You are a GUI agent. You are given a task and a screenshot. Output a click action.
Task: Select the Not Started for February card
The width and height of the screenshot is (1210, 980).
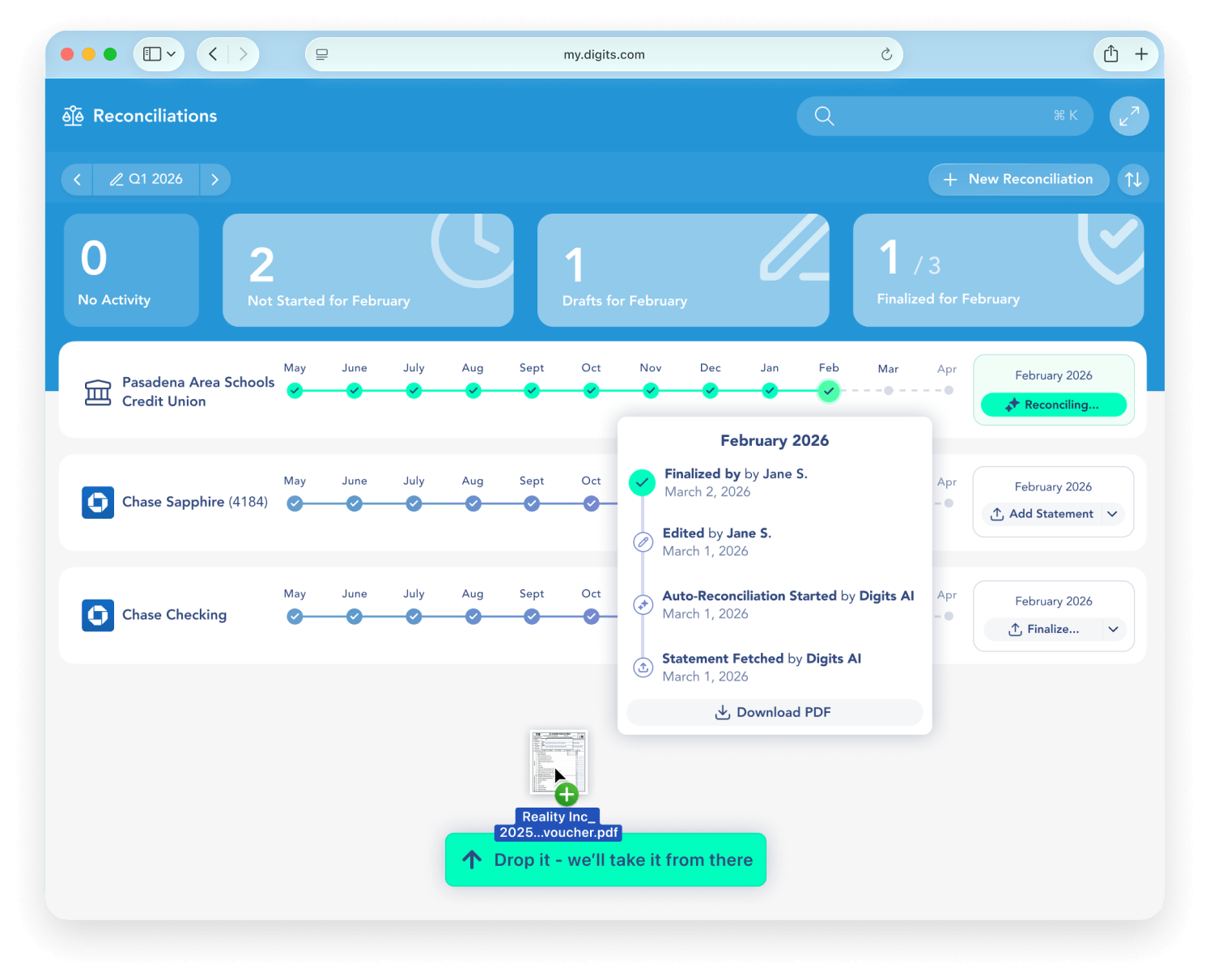pyautogui.click(x=367, y=270)
